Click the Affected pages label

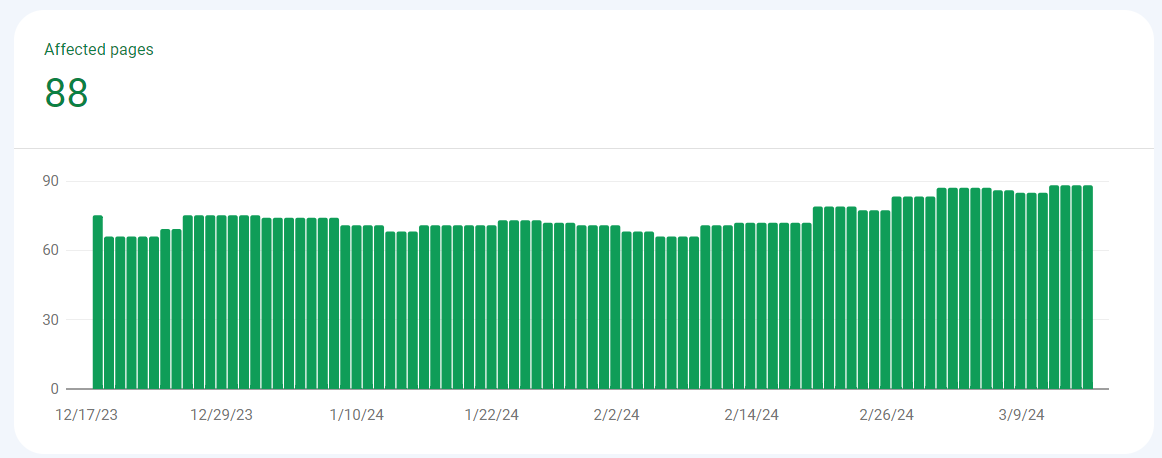coord(99,50)
